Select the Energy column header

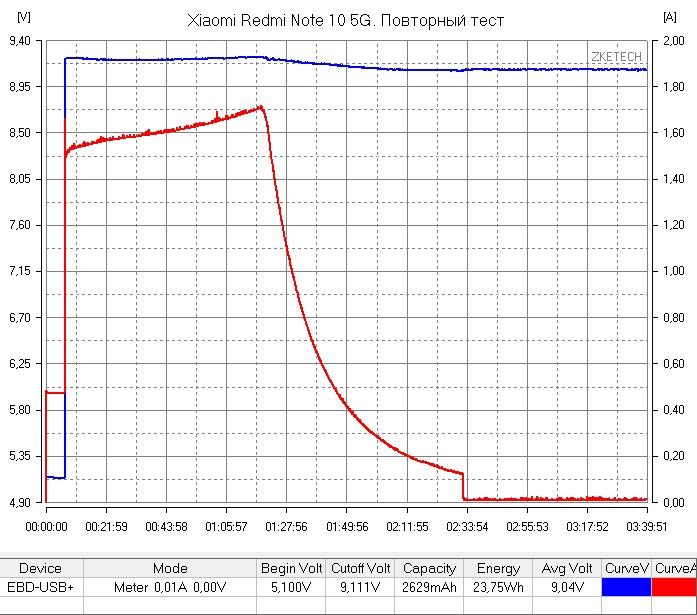(x=498, y=568)
